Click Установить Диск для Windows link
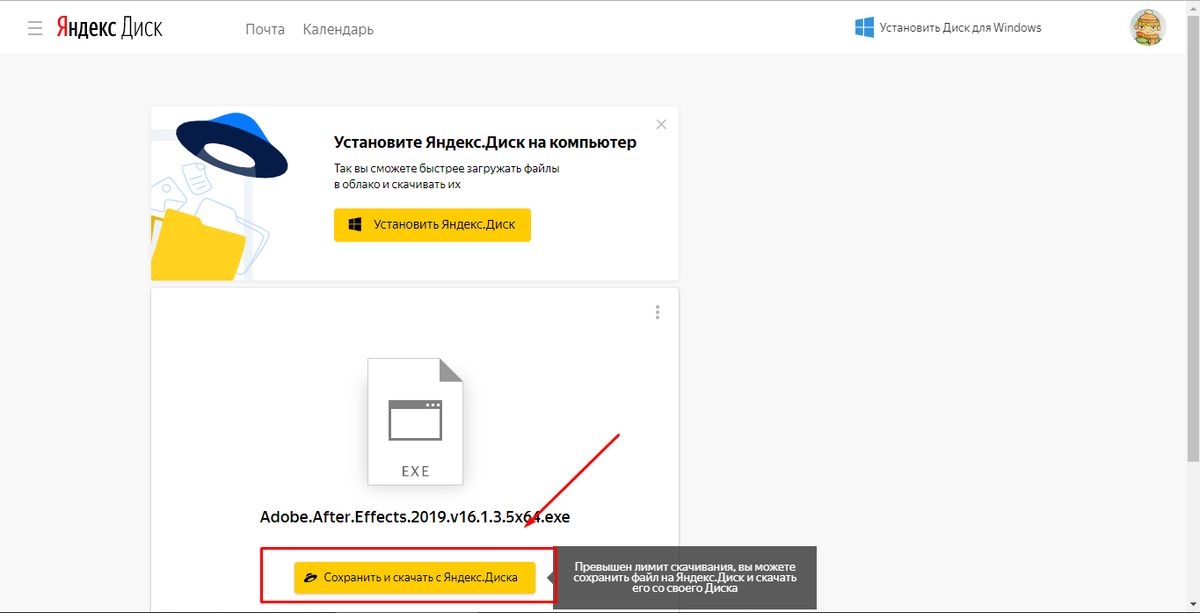The height and width of the screenshot is (613, 1200). (960, 28)
